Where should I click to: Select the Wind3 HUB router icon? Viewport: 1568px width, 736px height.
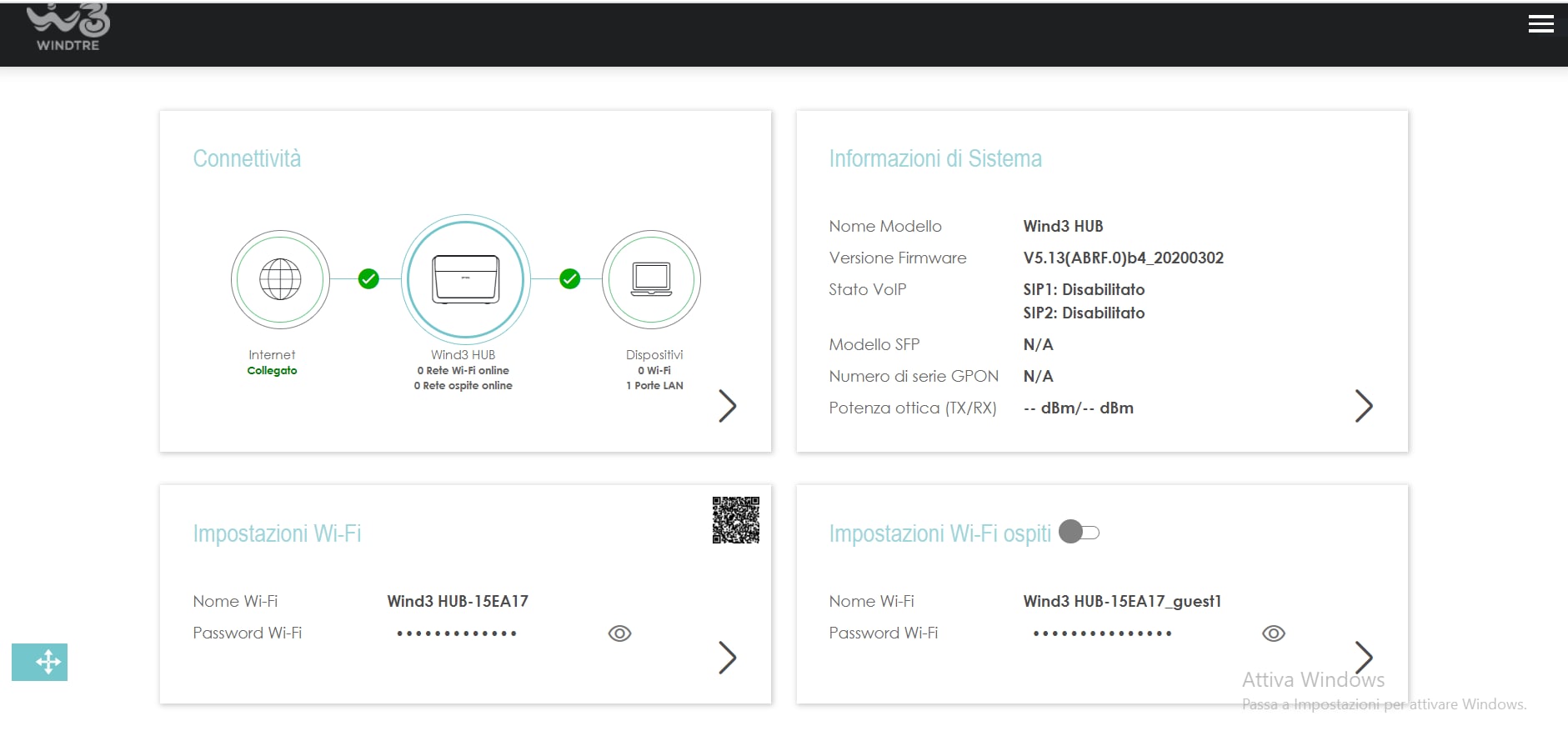coord(466,279)
